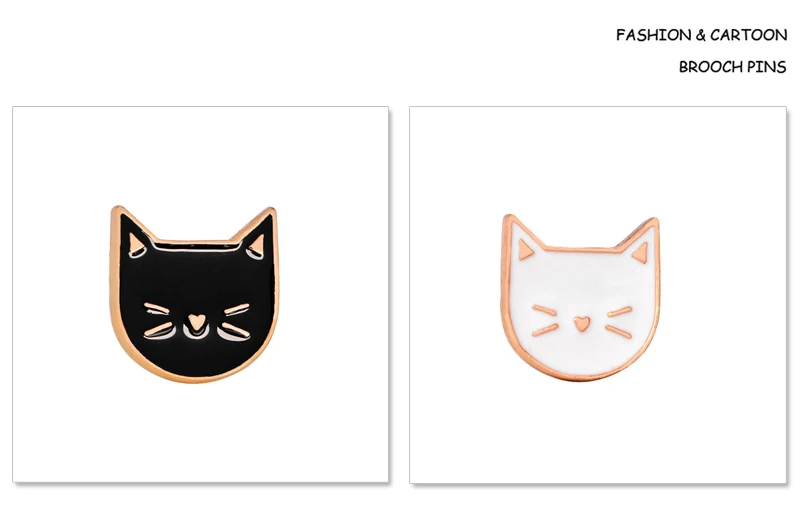The image size is (800, 509).
Task: Click the white cat's left closed eye
Action: click(544, 310)
